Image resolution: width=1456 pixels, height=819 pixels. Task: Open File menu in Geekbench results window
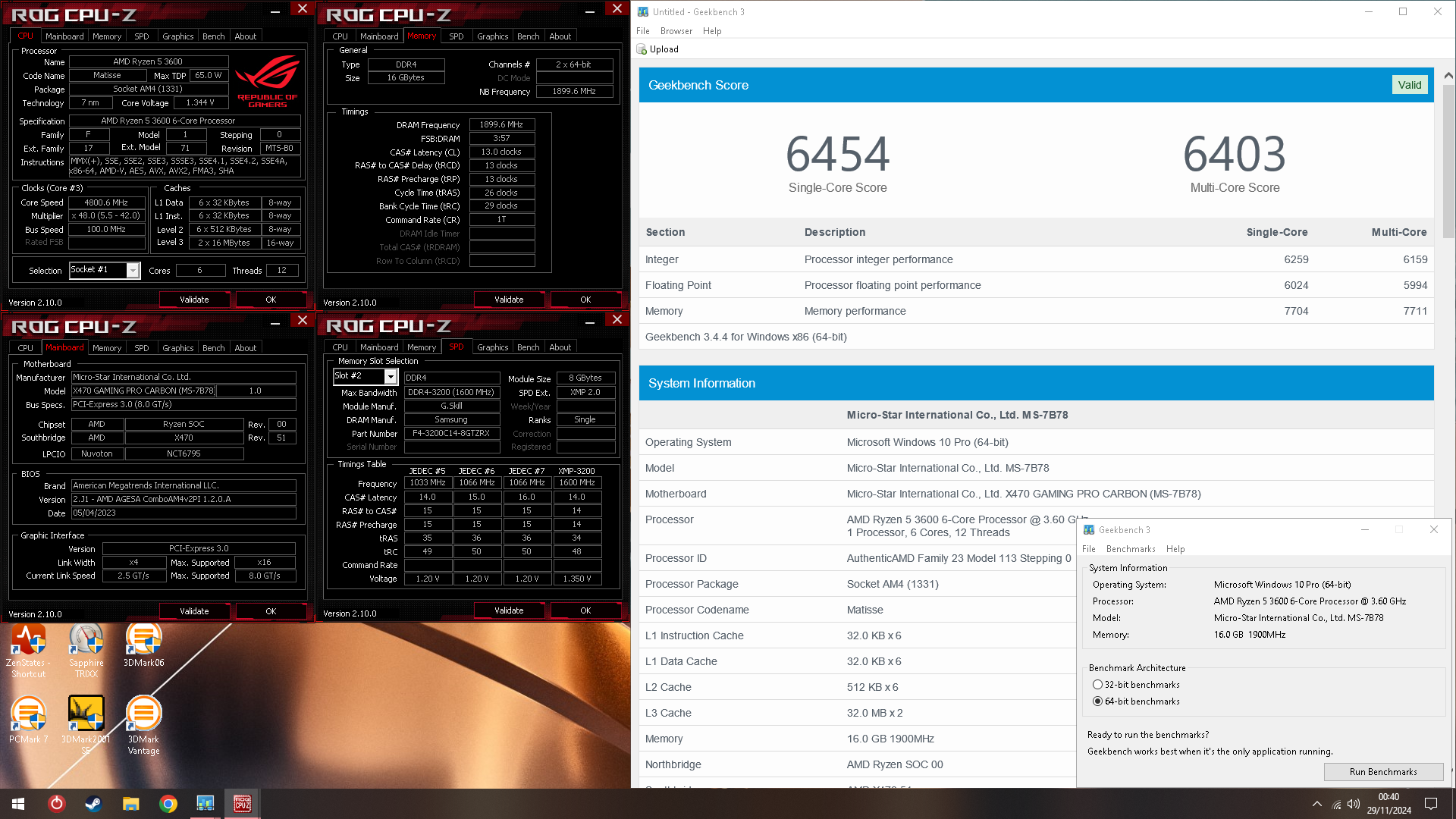pyautogui.click(x=643, y=31)
